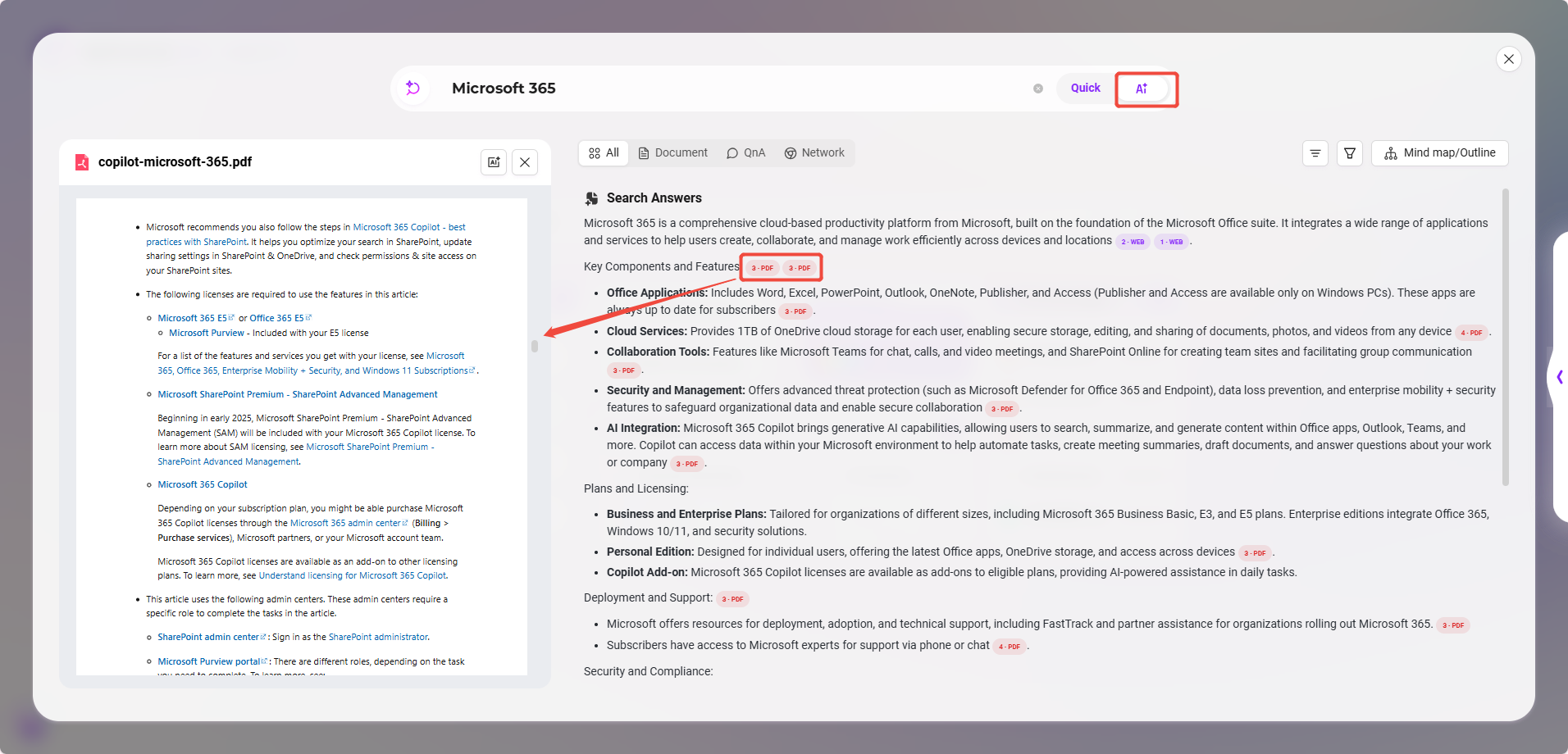Switch to Quick search mode
Screen dimensions: 1568x754
[x=1085, y=88]
